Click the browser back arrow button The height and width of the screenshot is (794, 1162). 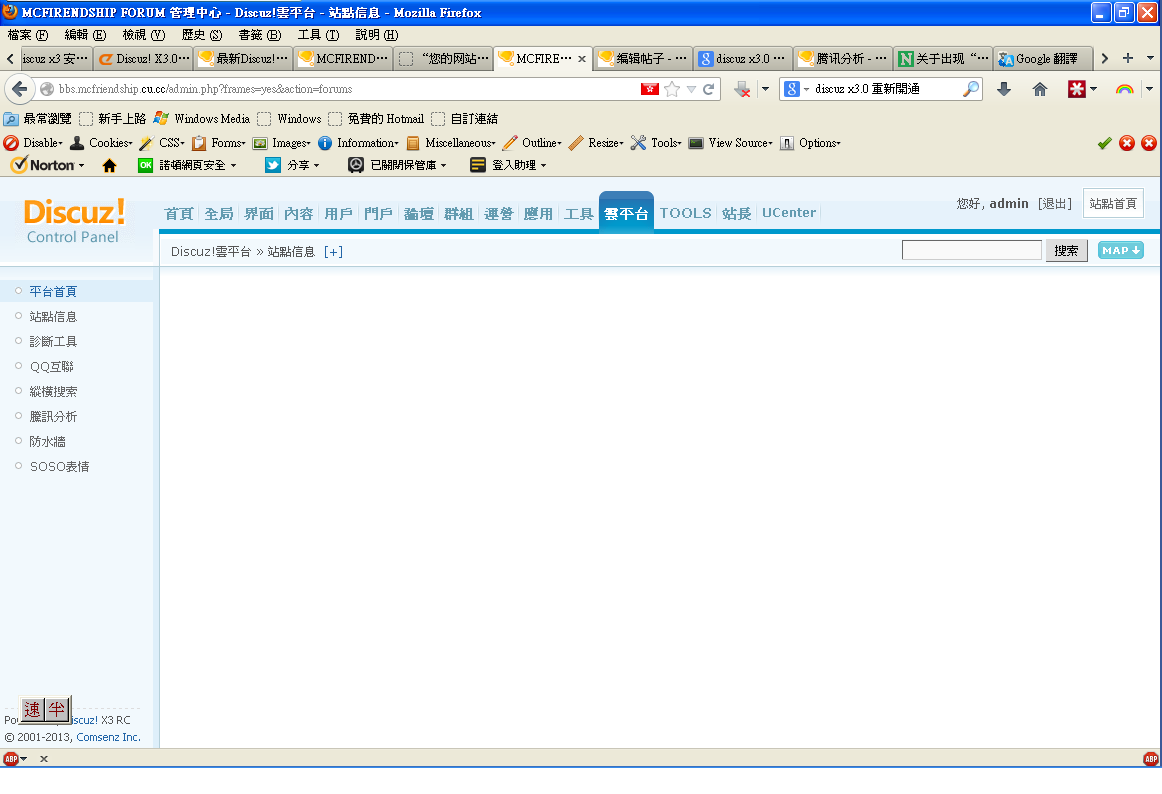20,89
